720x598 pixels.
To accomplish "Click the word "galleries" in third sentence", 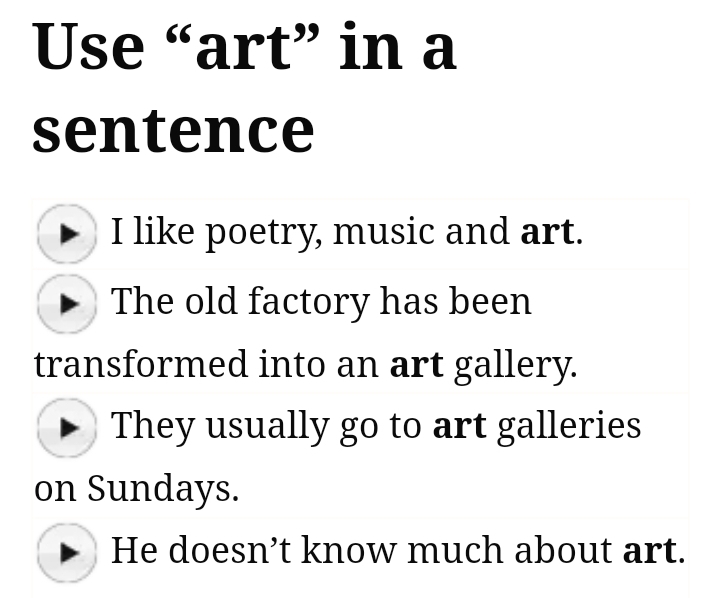I will click(569, 426).
